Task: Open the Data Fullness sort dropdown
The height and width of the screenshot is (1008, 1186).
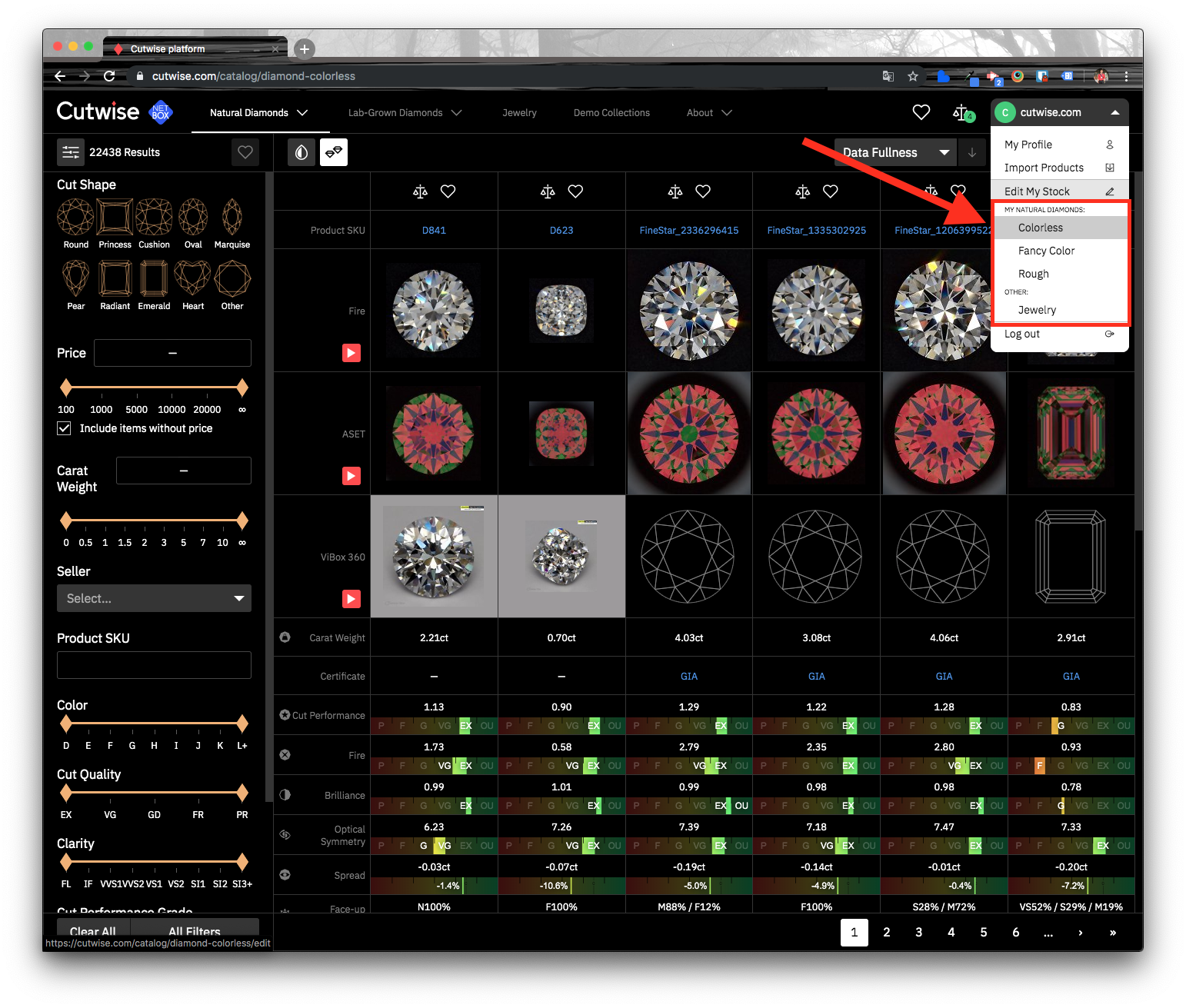Action: pos(895,152)
